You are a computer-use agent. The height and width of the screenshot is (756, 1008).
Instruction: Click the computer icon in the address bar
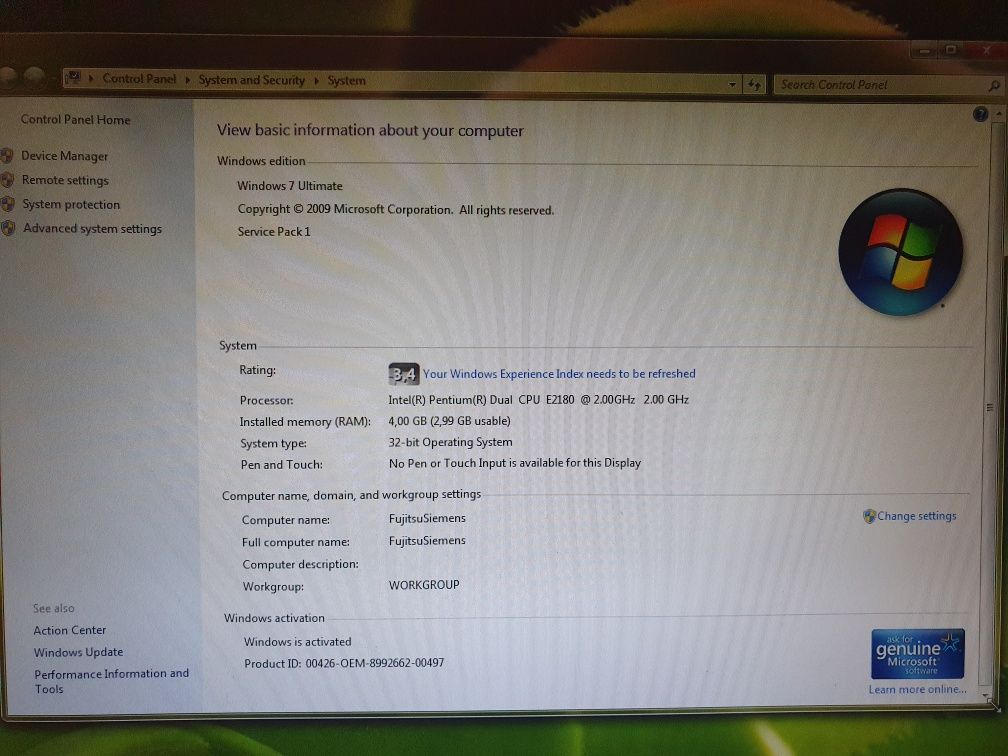[x=74, y=78]
